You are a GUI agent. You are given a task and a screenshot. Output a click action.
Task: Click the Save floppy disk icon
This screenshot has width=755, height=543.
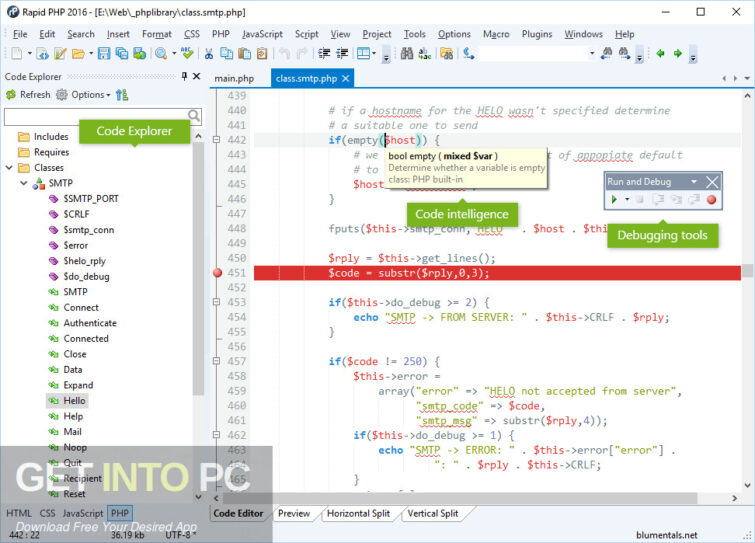pos(104,53)
